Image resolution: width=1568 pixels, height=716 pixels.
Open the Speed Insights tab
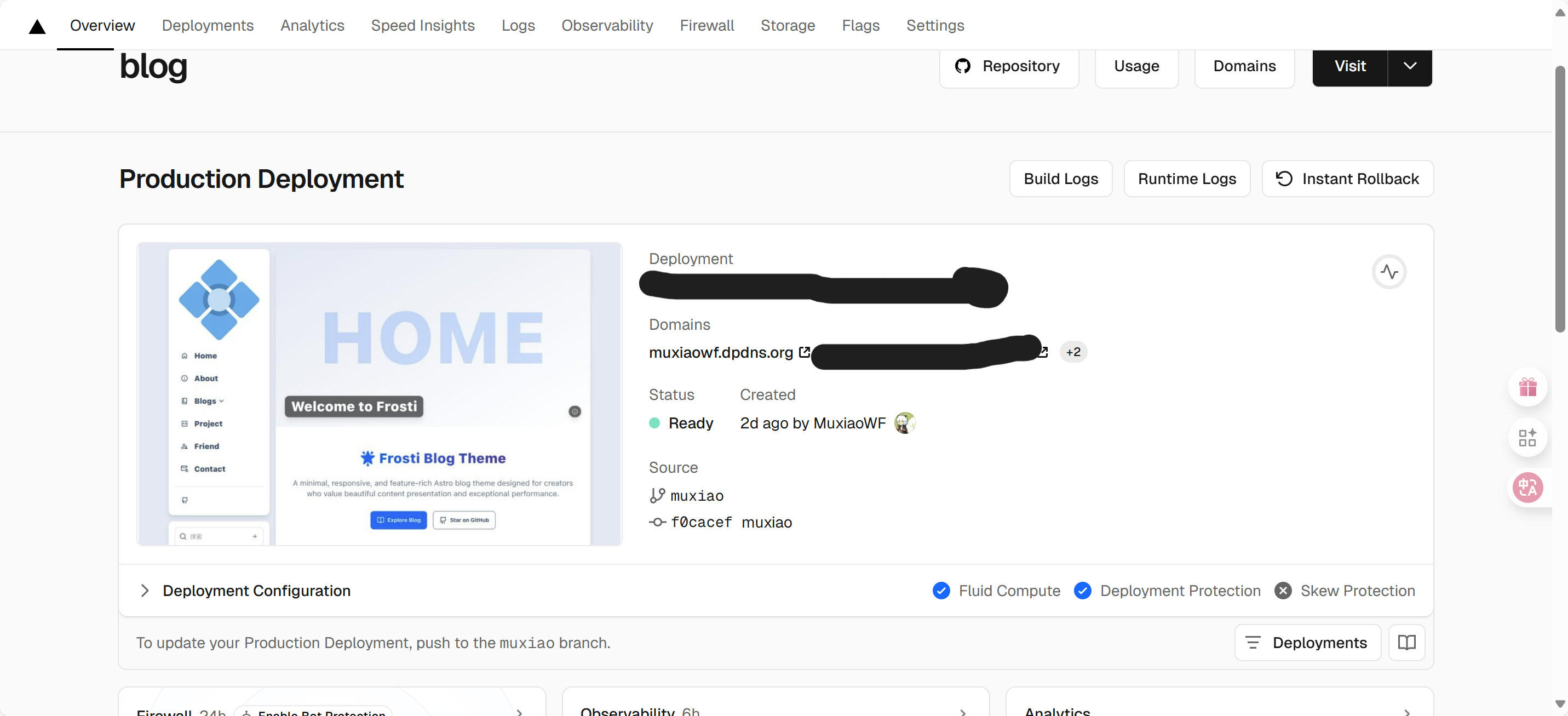pyautogui.click(x=423, y=26)
